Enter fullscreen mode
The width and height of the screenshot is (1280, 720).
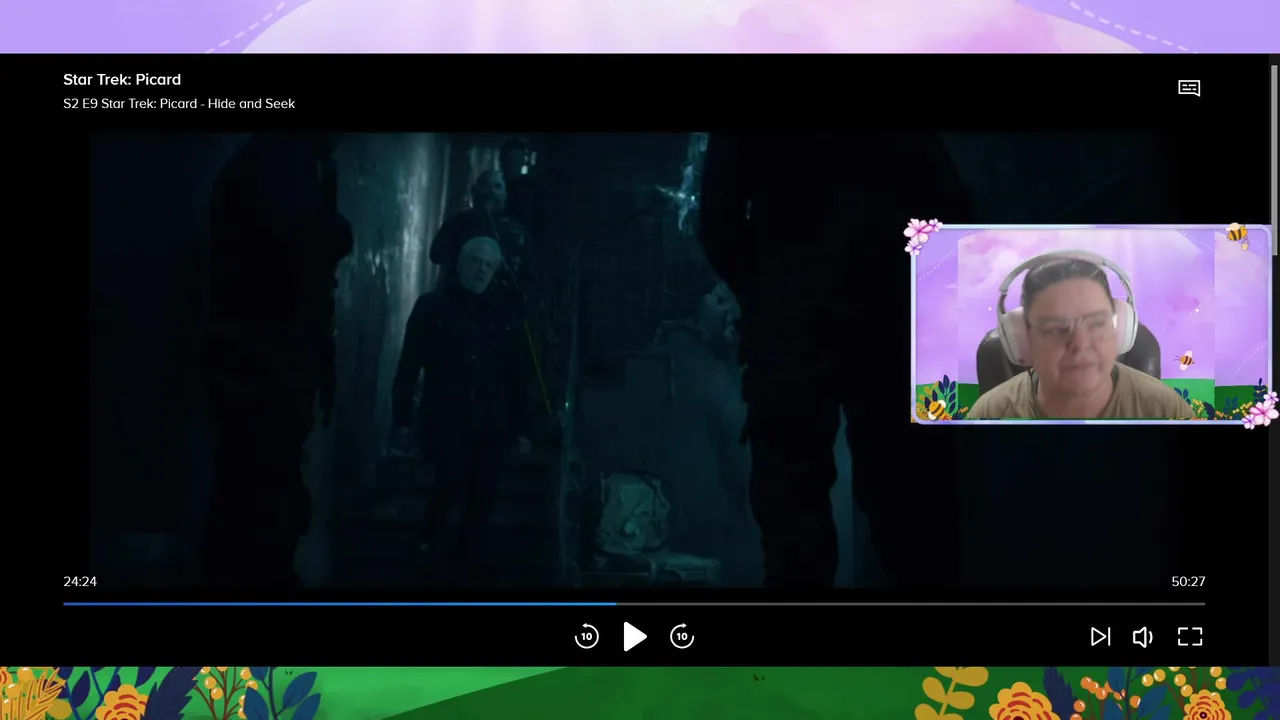pyautogui.click(x=1190, y=637)
